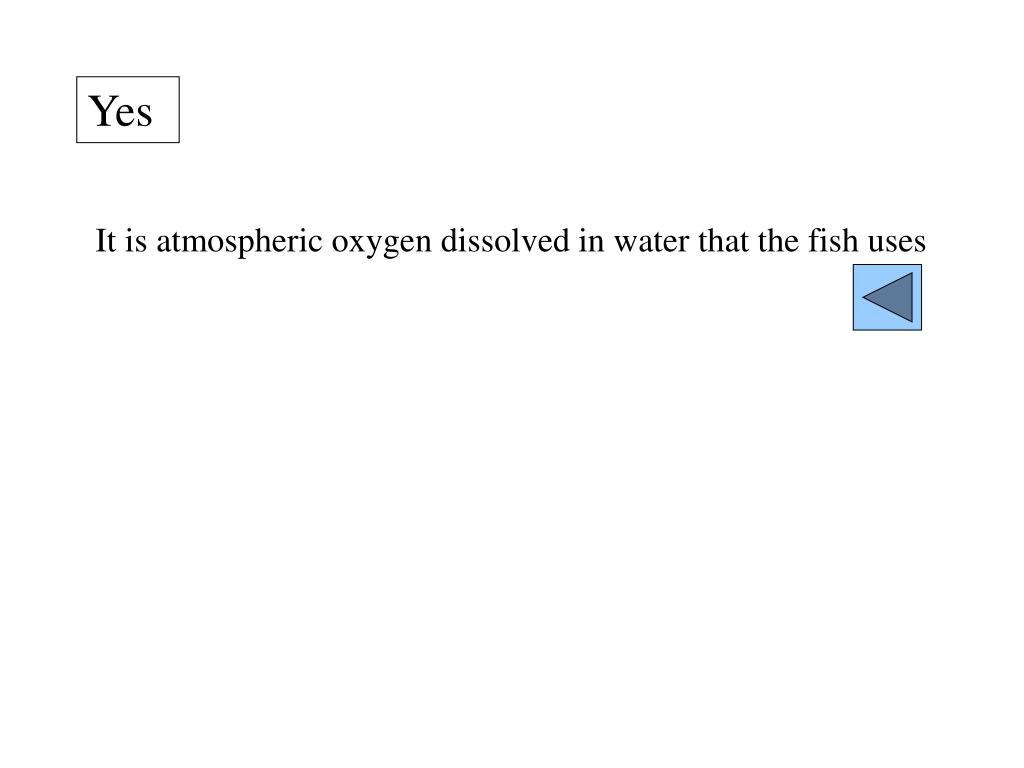The width and height of the screenshot is (1024, 768).
Task: Select the word "fish"
Action: click(833, 240)
